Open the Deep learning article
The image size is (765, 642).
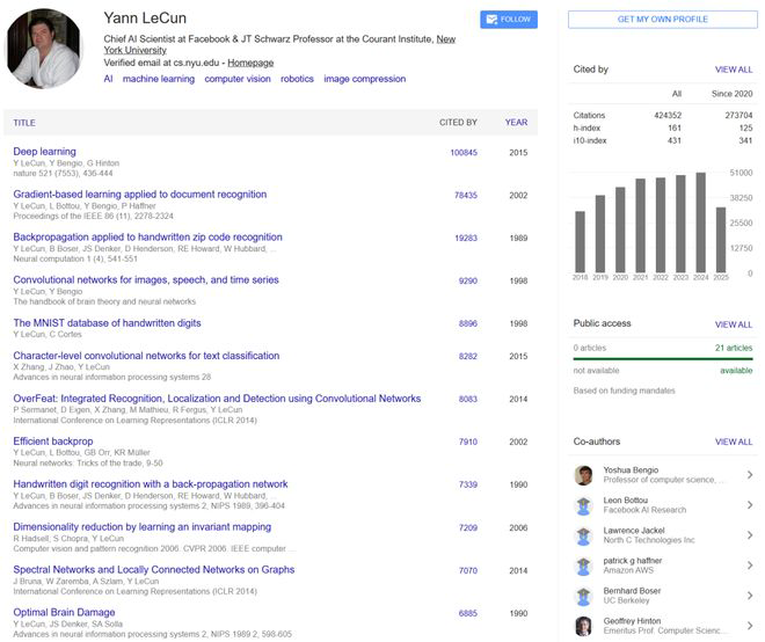[44, 152]
